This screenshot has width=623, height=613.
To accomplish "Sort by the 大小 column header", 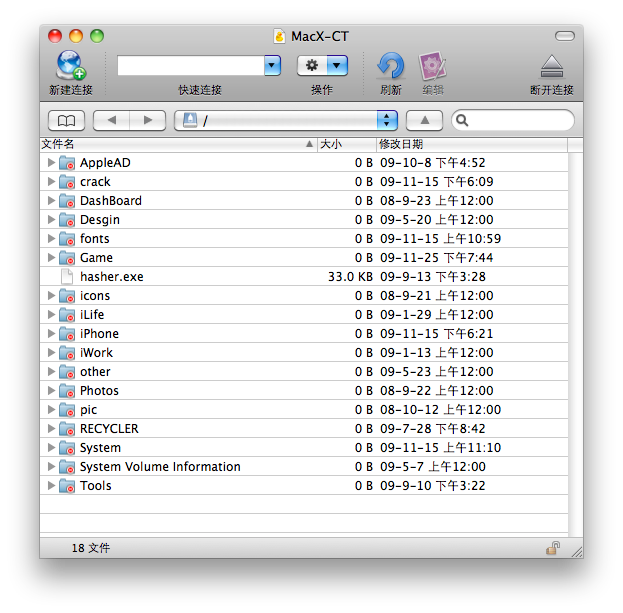I will (x=346, y=145).
